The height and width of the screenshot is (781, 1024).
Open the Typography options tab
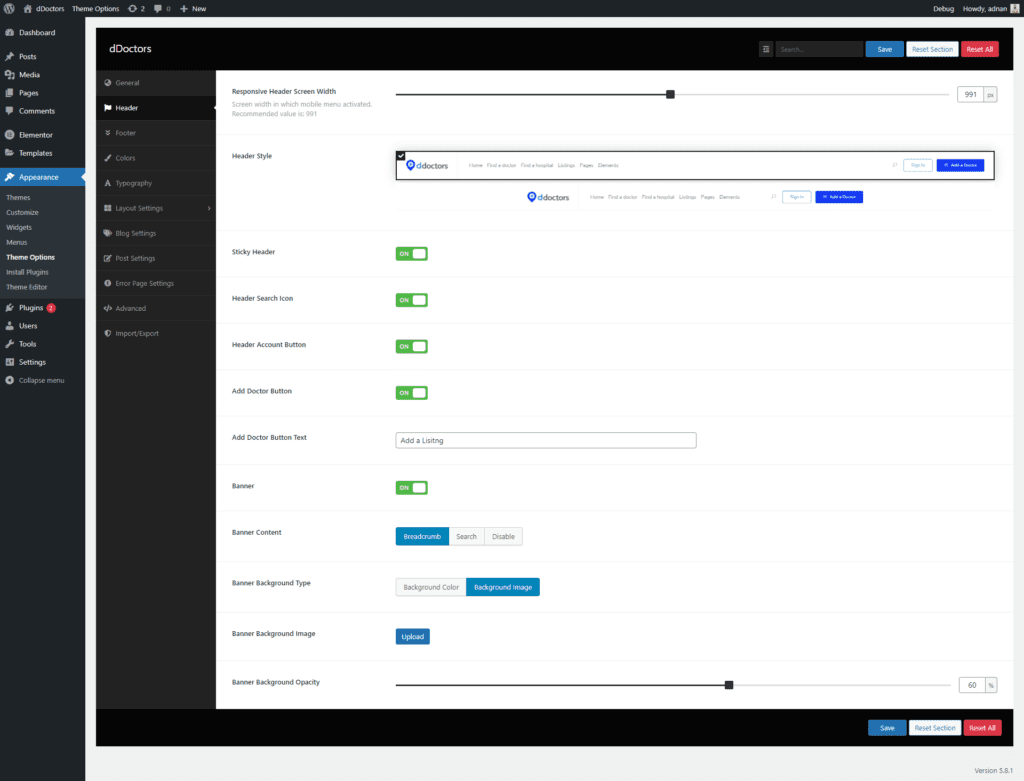tap(133, 183)
